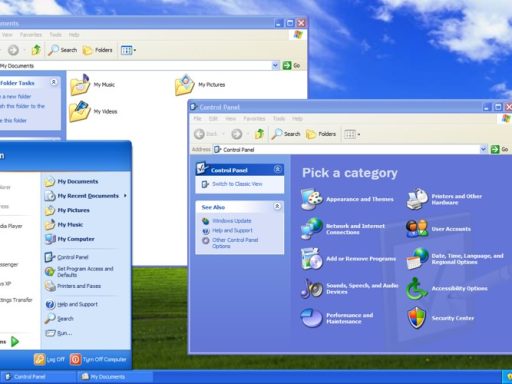512x384 pixels.
Task: Click the Windows Update link
Action: click(x=232, y=221)
